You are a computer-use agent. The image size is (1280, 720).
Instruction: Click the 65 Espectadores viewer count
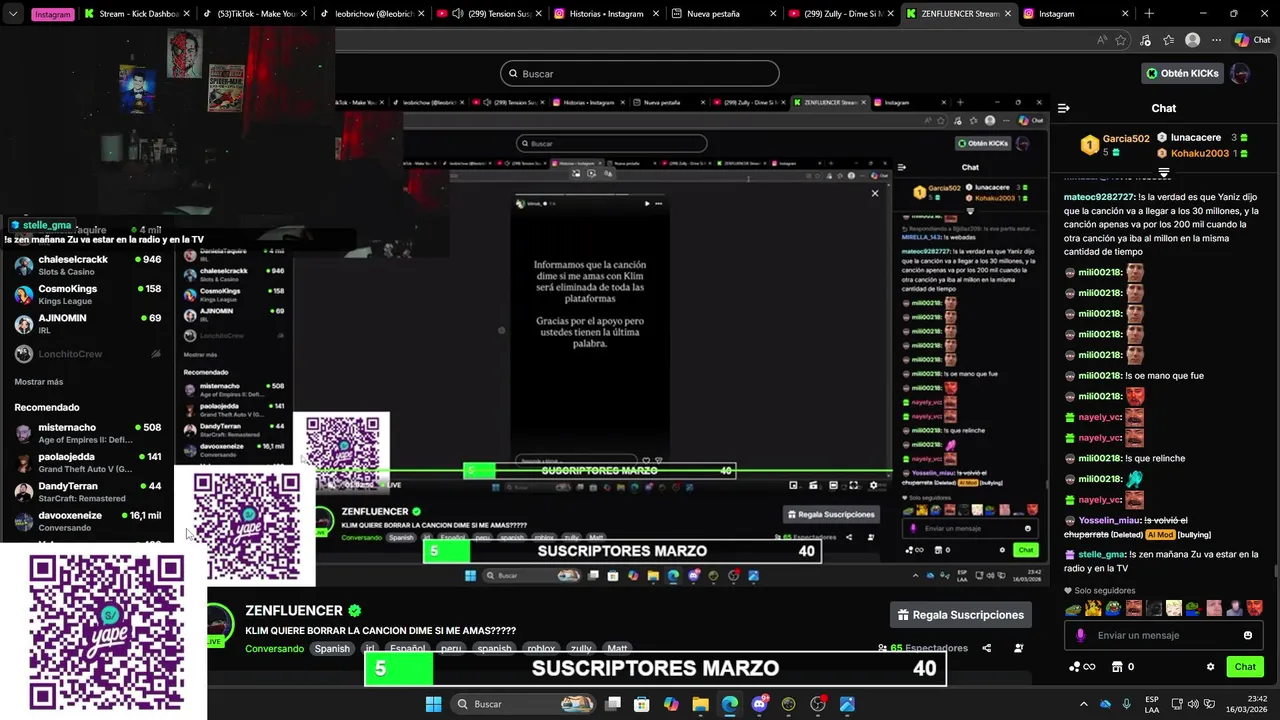coord(923,648)
